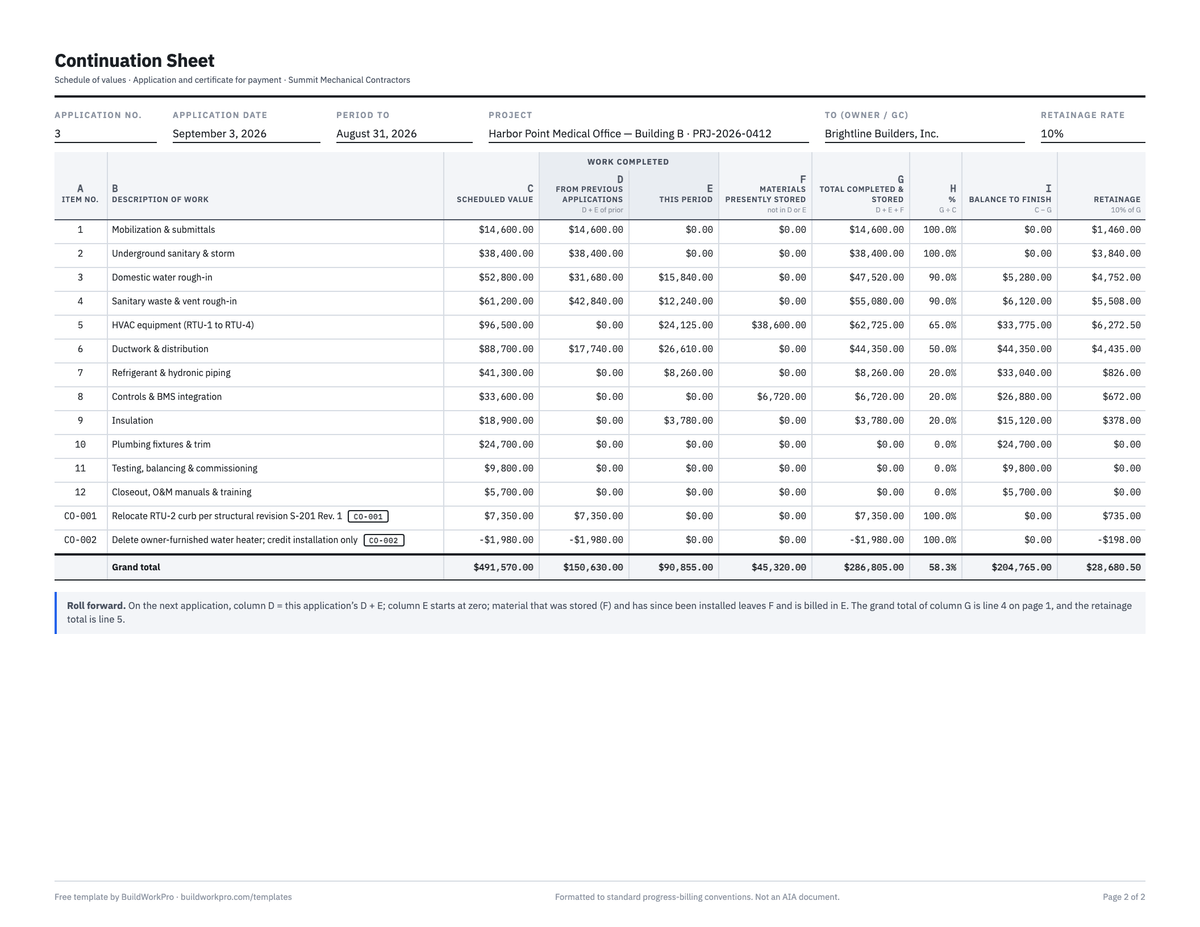Click grand total scheduled value $491,570.00
Screen dimensions: 1200x927
(503, 567)
